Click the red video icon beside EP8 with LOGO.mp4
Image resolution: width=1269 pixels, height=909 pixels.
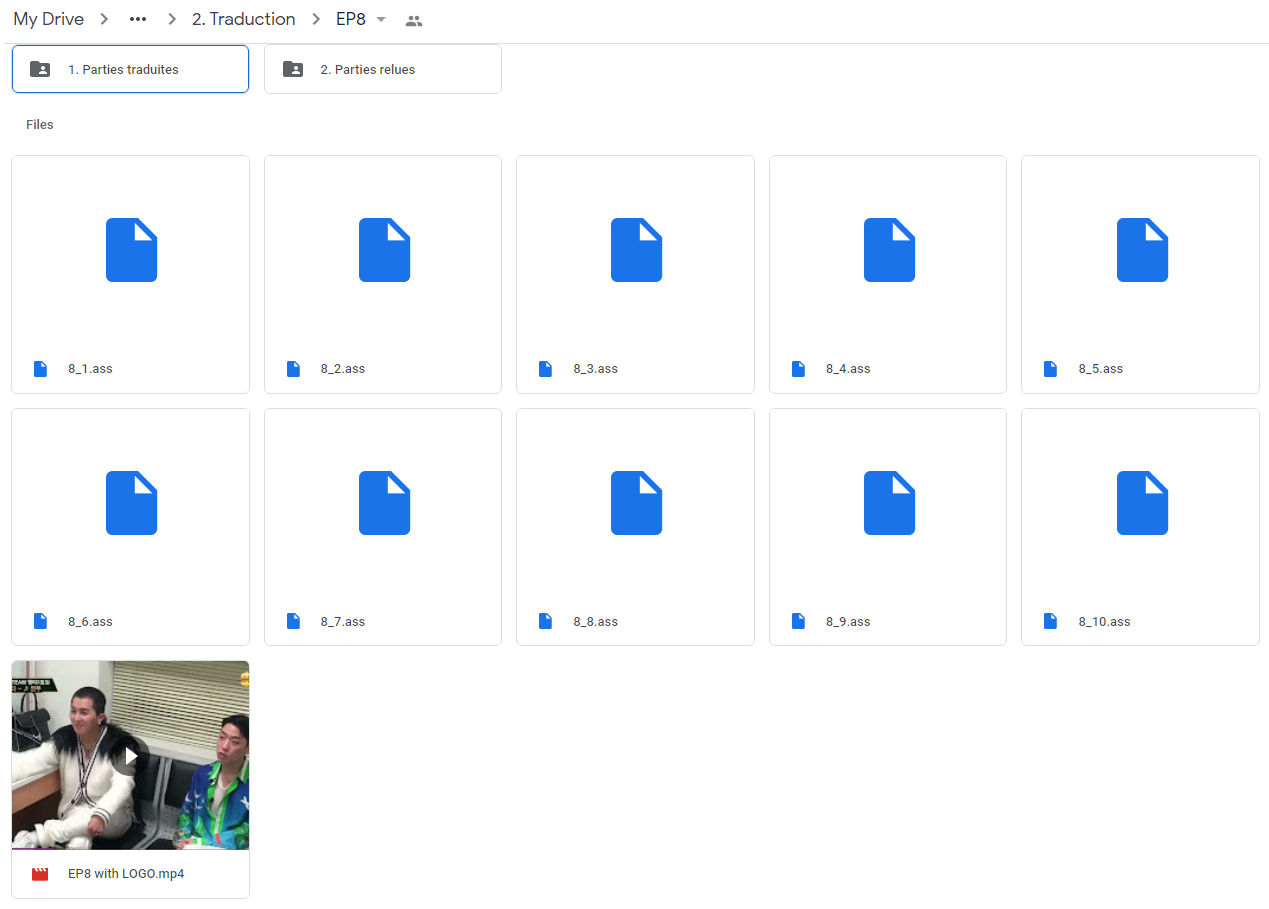[40, 874]
